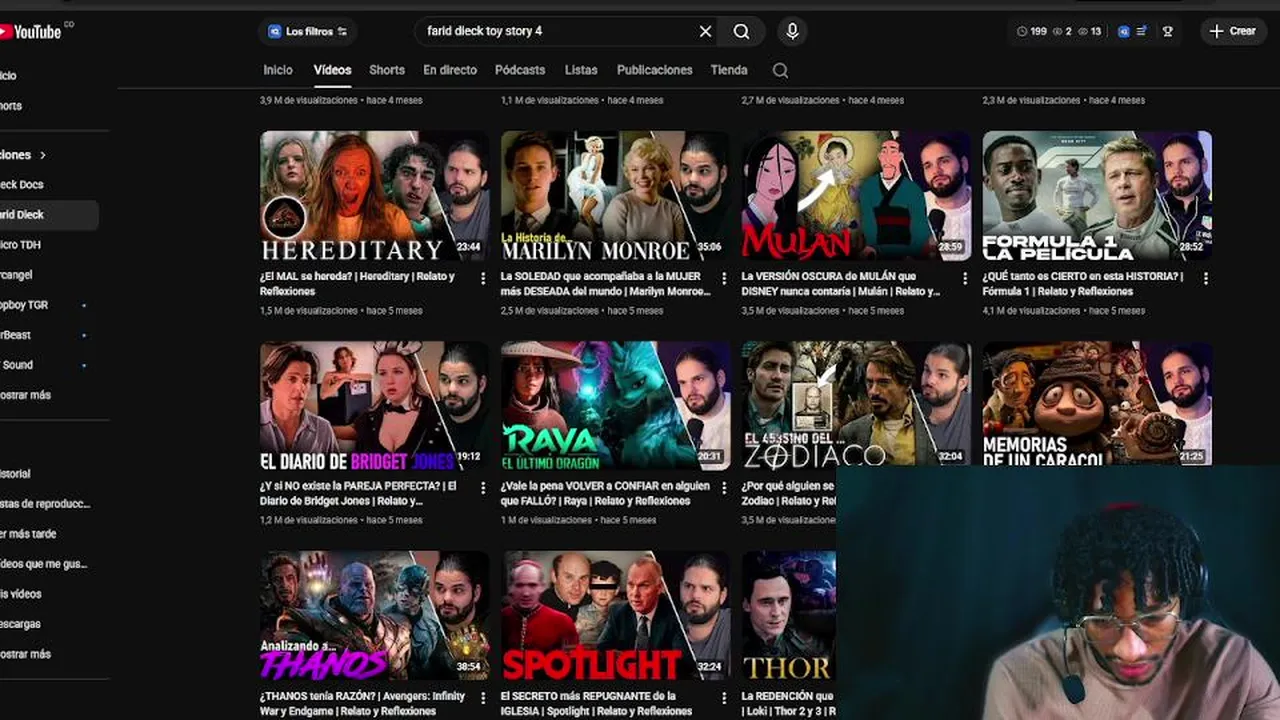Screen dimensions: 1280x720
Task: Click the eye counter showing 13
Action: point(1090,31)
